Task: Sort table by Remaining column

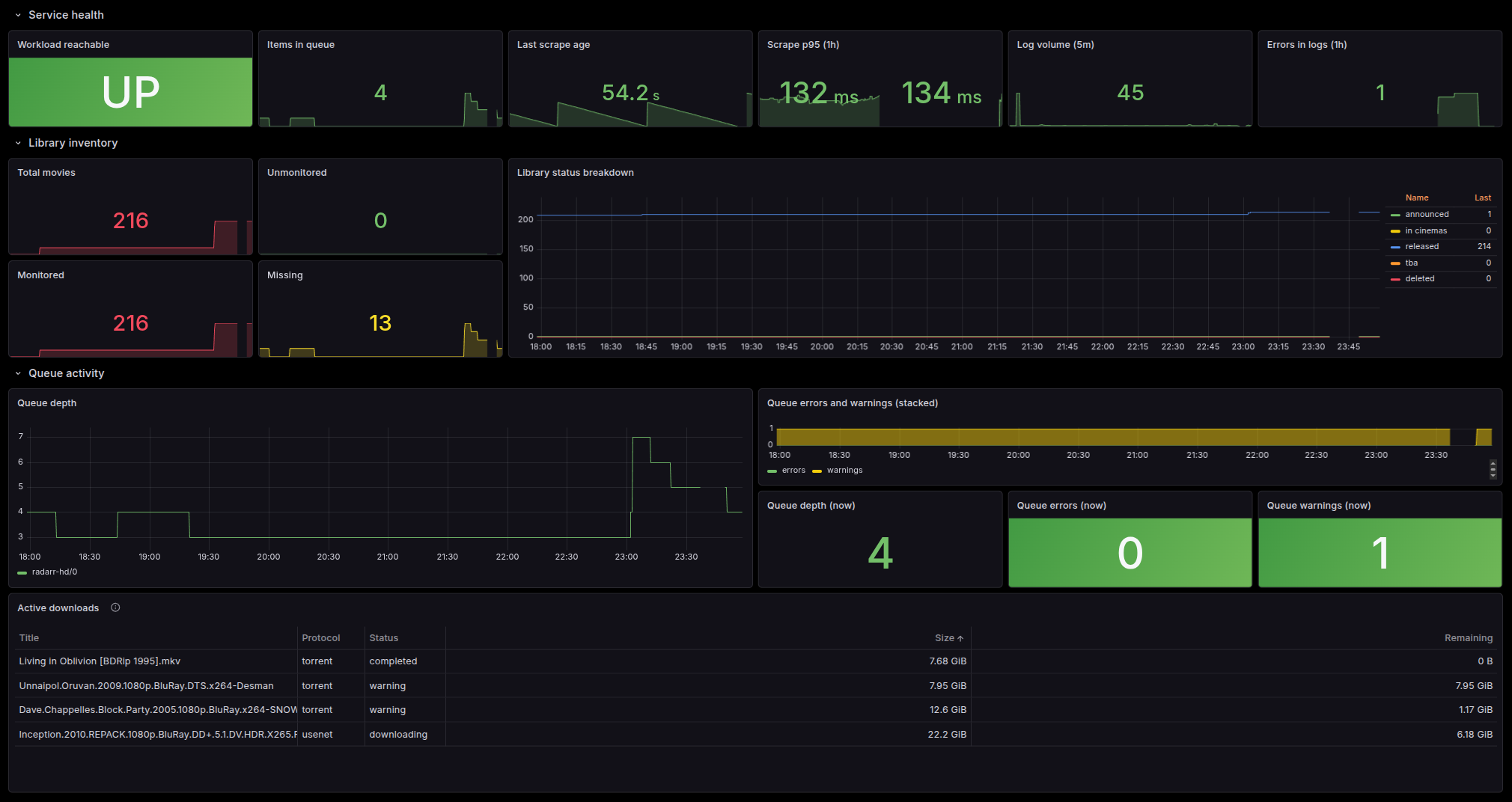Action: [x=1468, y=638]
